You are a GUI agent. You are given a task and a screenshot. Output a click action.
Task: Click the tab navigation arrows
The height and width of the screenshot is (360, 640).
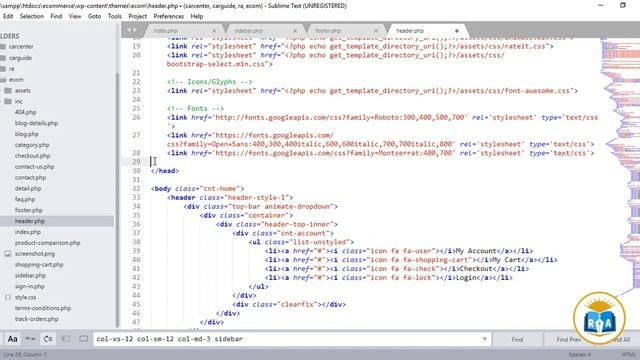tap(131, 30)
